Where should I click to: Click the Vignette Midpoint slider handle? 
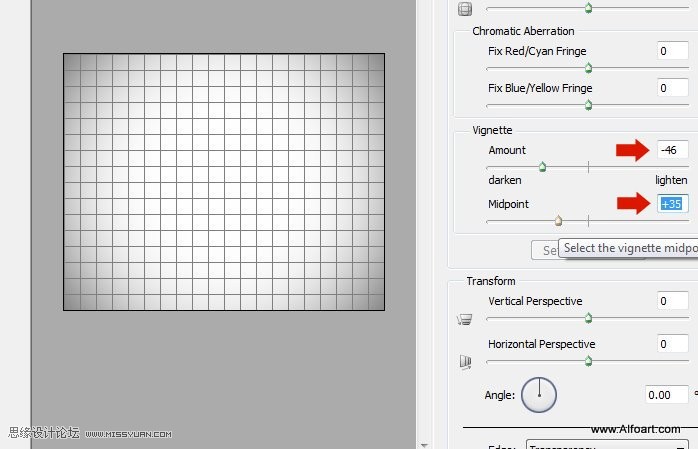558,221
